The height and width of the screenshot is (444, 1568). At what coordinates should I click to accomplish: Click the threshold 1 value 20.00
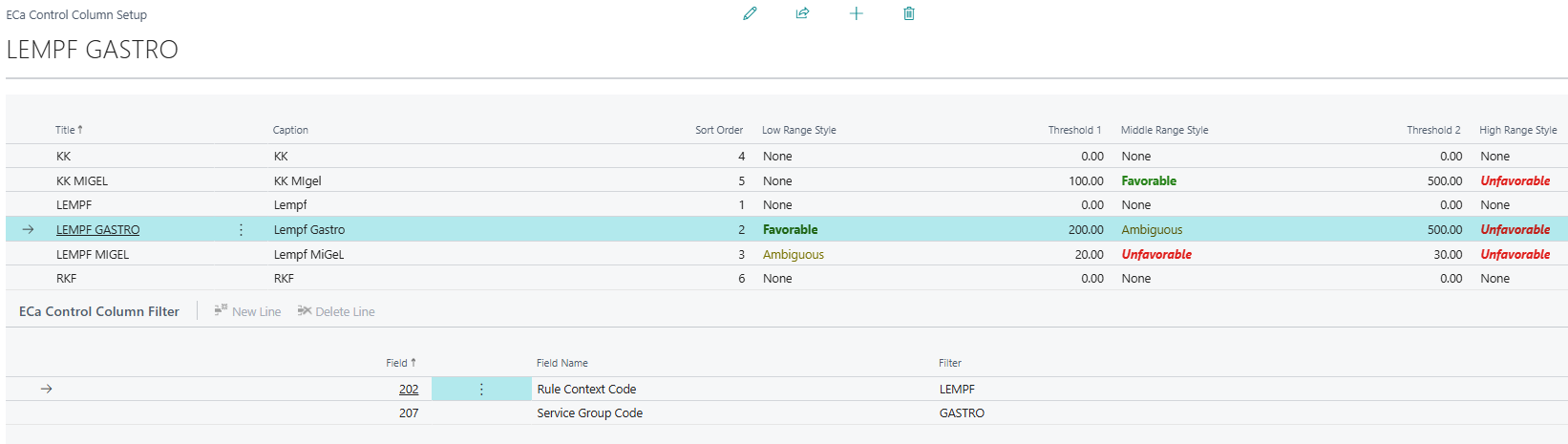coord(1089,255)
